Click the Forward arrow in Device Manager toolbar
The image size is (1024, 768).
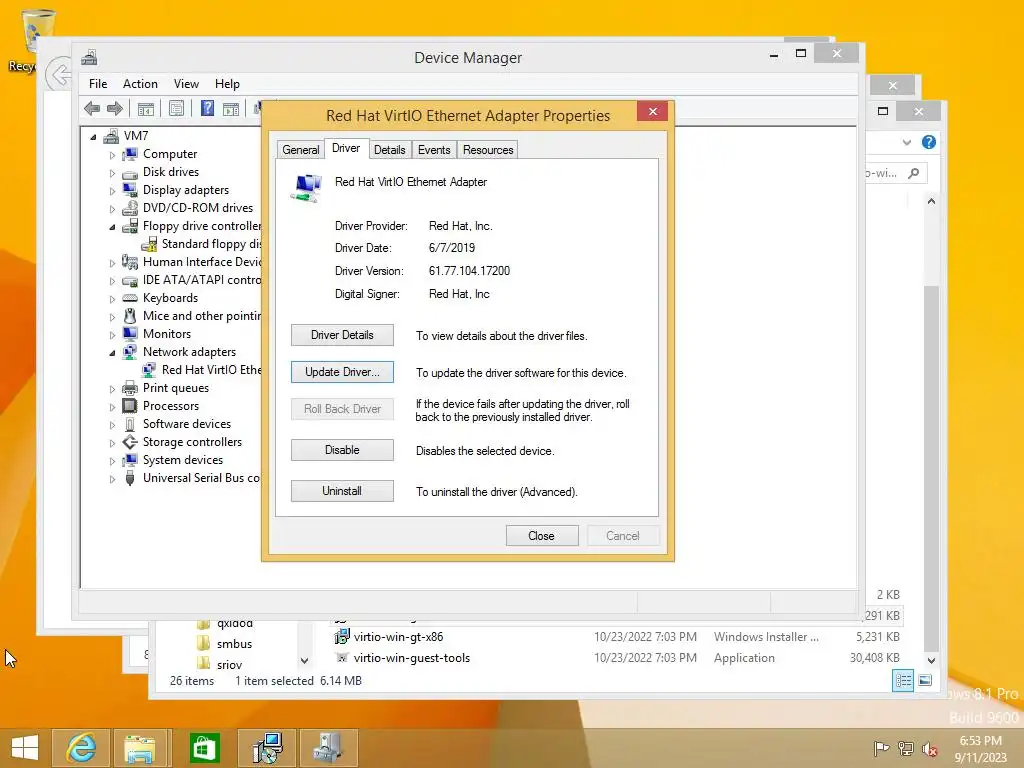pos(115,108)
